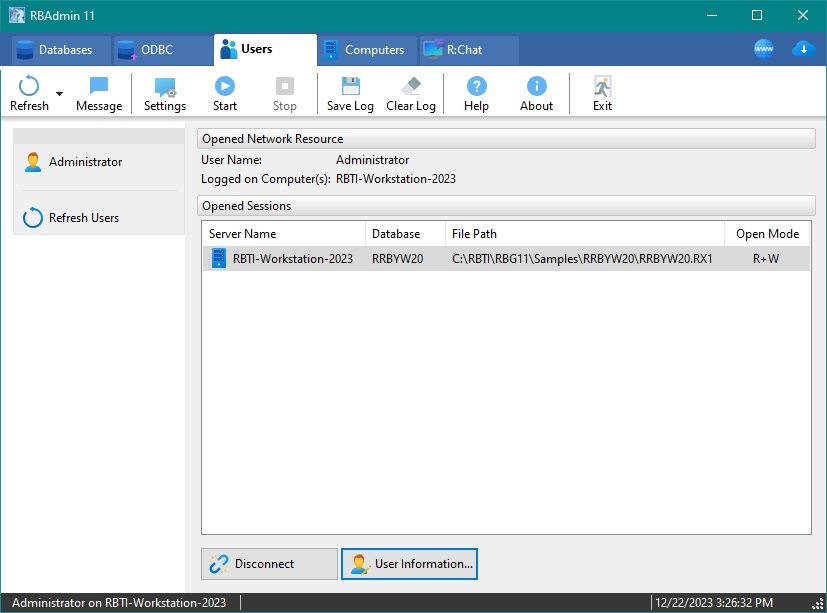This screenshot has height=613, width=827.
Task: Open Help from the toolbar
Action: [476, 93]
